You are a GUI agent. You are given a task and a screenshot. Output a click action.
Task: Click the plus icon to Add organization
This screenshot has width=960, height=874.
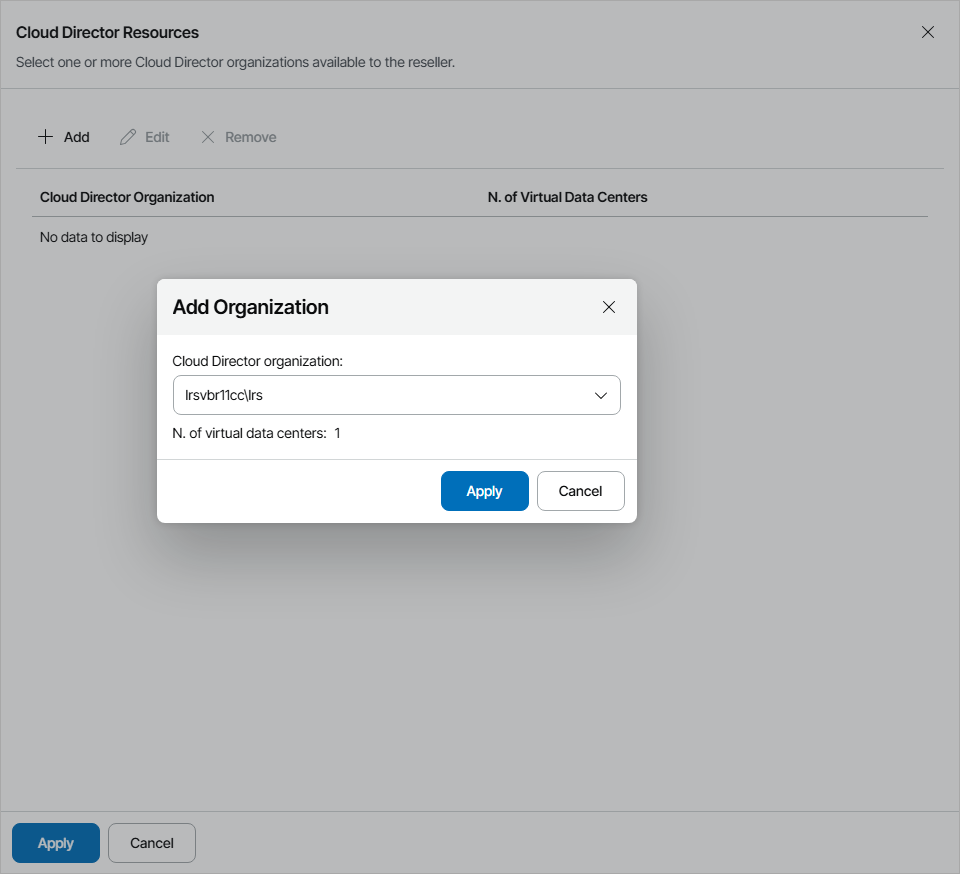(45, 136)
